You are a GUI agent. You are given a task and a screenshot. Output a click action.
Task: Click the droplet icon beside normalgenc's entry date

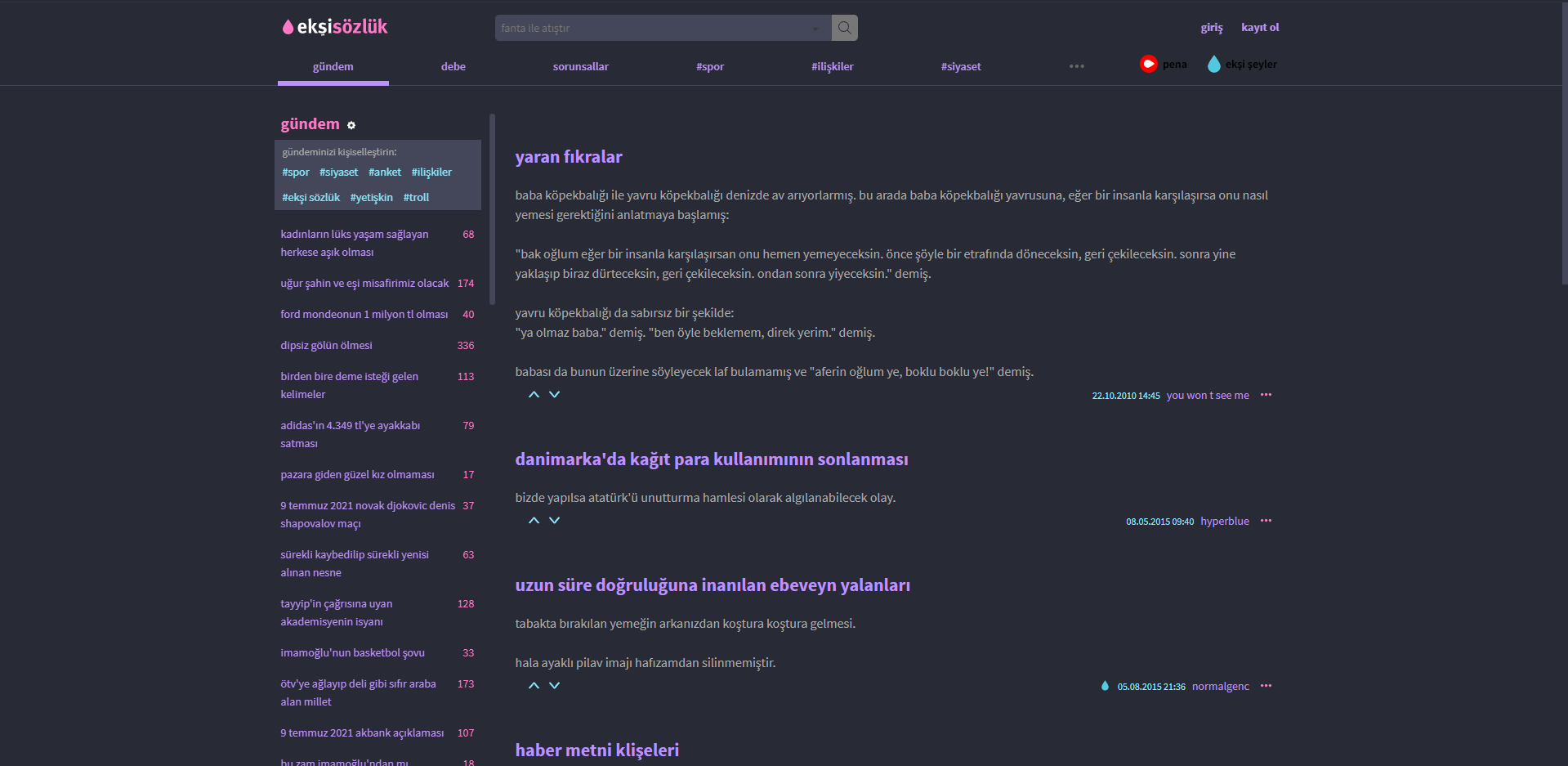[1105, 686]
